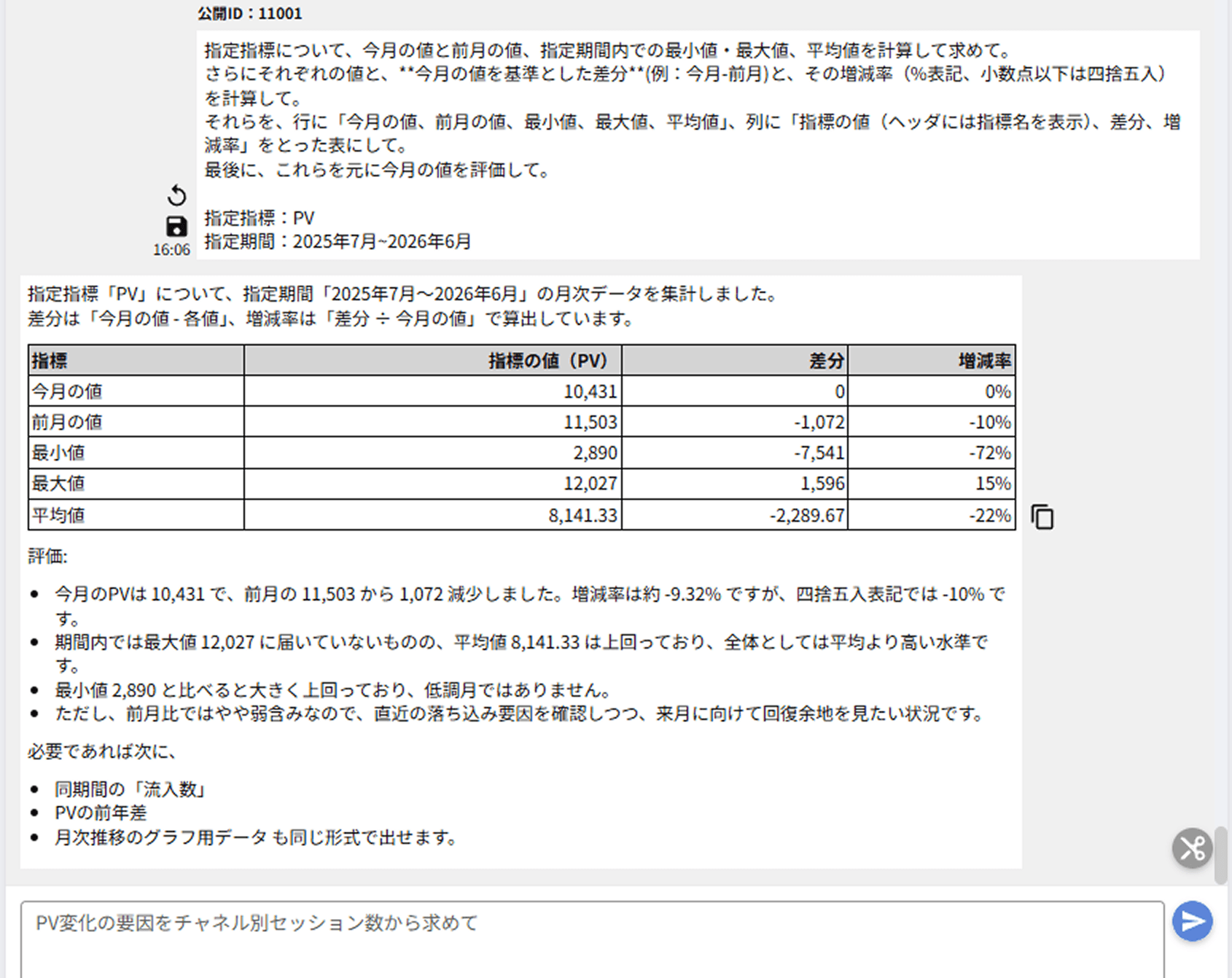Click the -10% rate cell
The height and width of the screenshot is (978, 1232).
click(x=932, y=422)
